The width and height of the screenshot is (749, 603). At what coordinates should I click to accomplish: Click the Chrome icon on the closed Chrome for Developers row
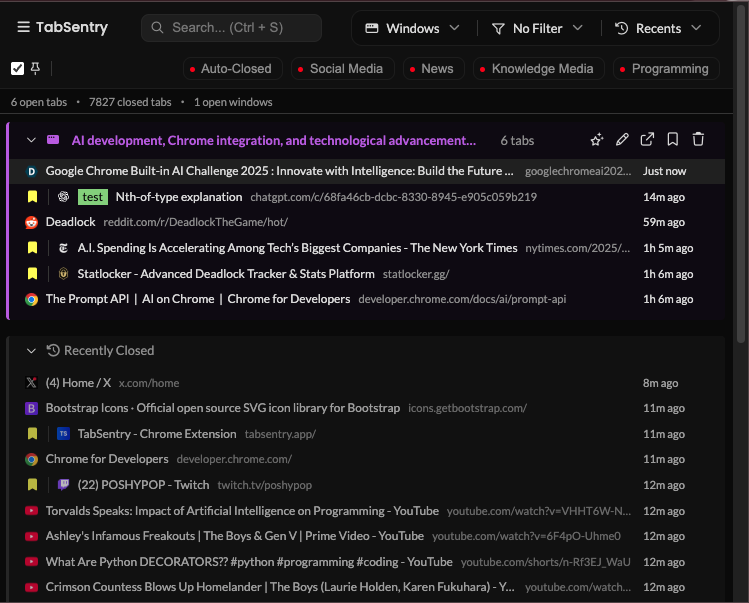click(x=32, y=459)
